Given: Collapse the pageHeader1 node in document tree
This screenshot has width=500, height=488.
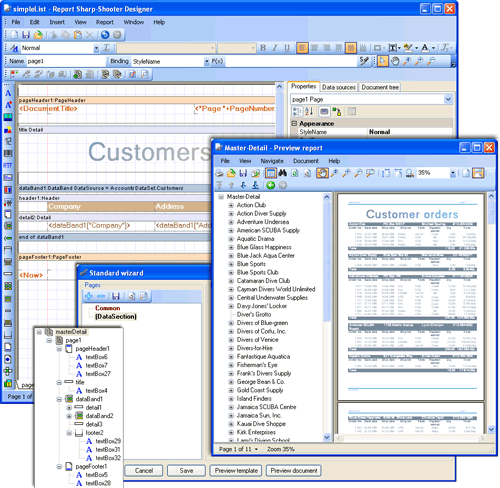Looking at the screenshot, I should point(59,349).
